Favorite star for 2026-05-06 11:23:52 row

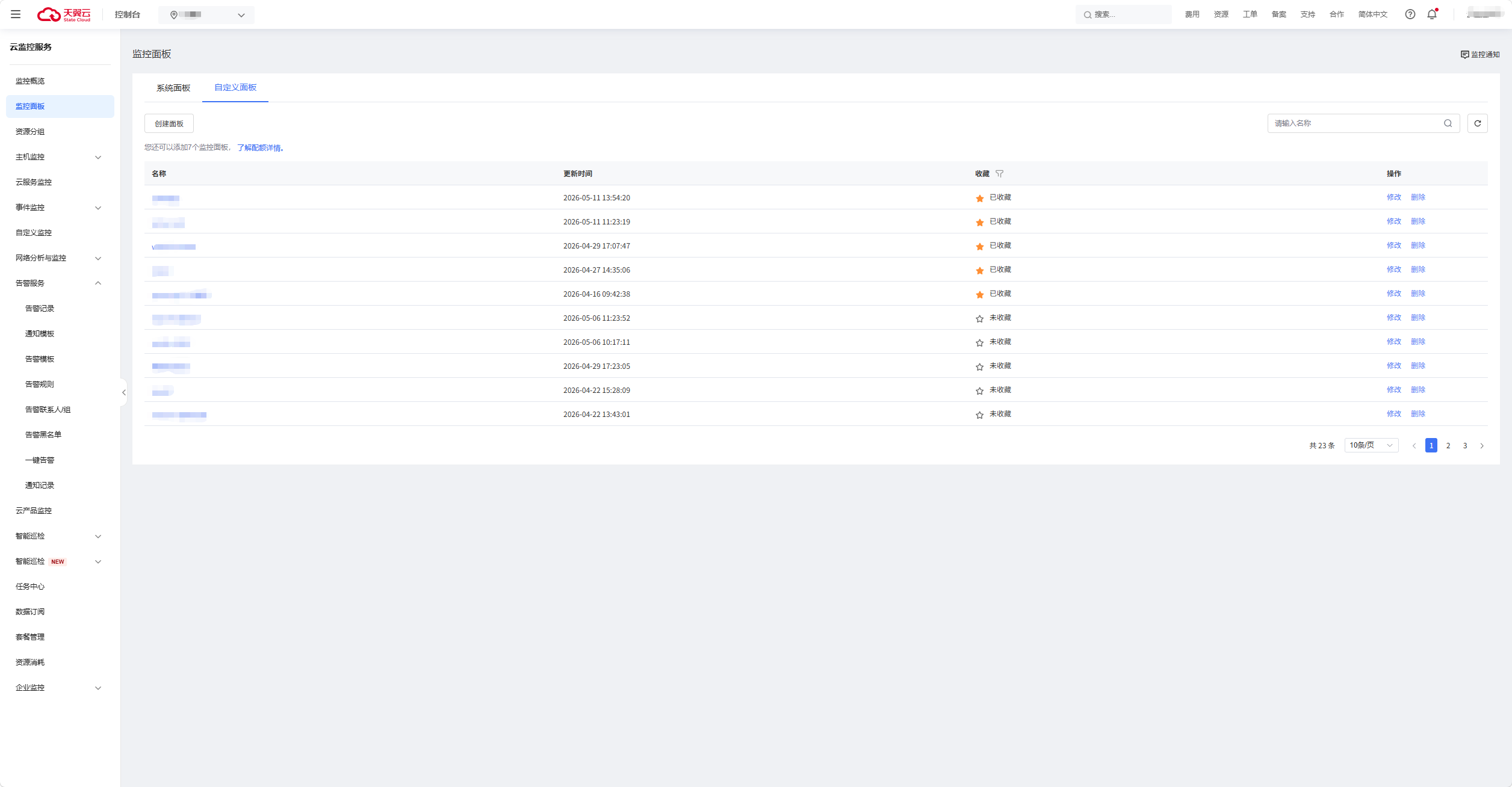click(980, 318)
